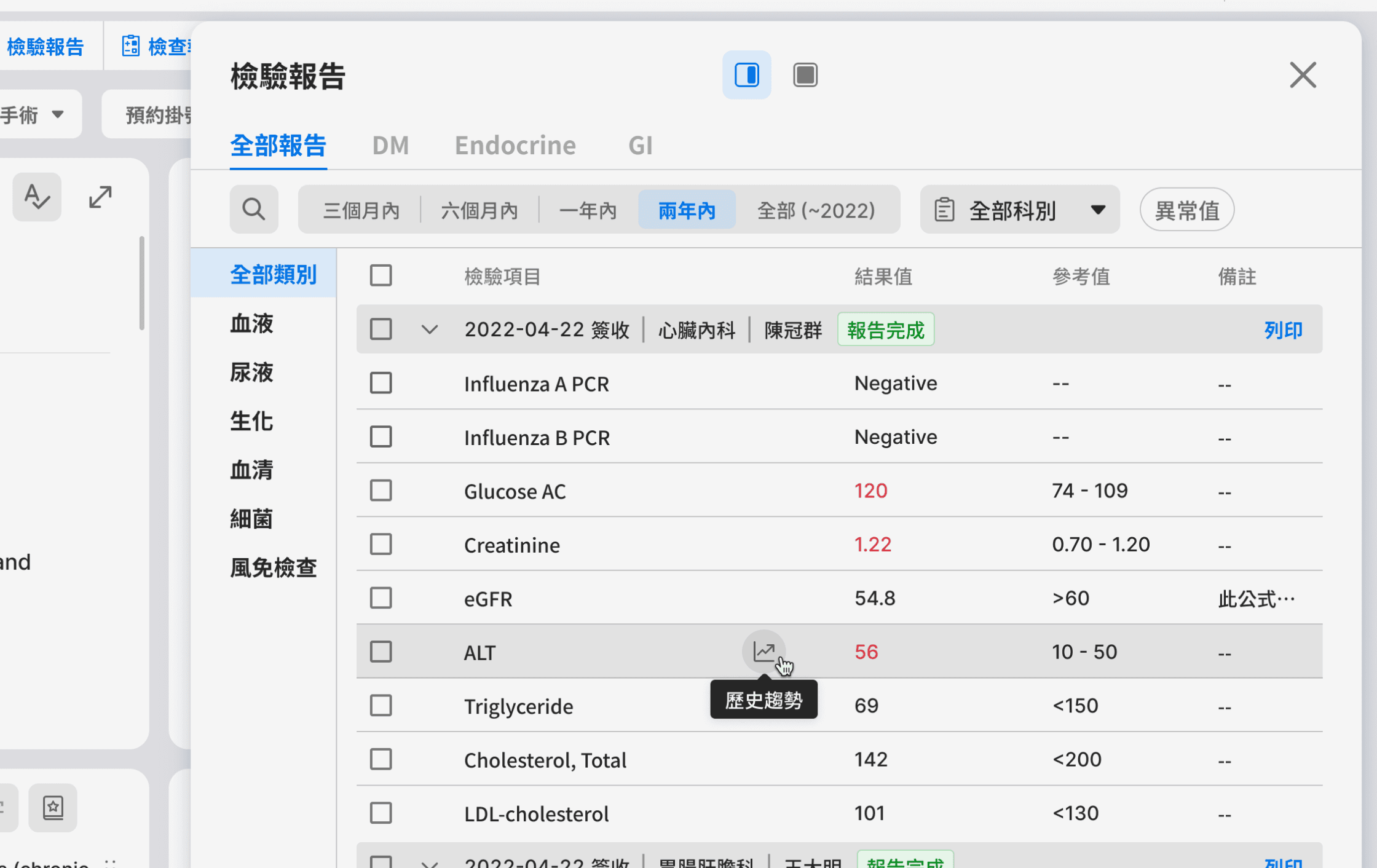The height and width of the screenshot is (868, 1377).
Task: Filter by 兩年內 time range
Action: click(687, 210)
